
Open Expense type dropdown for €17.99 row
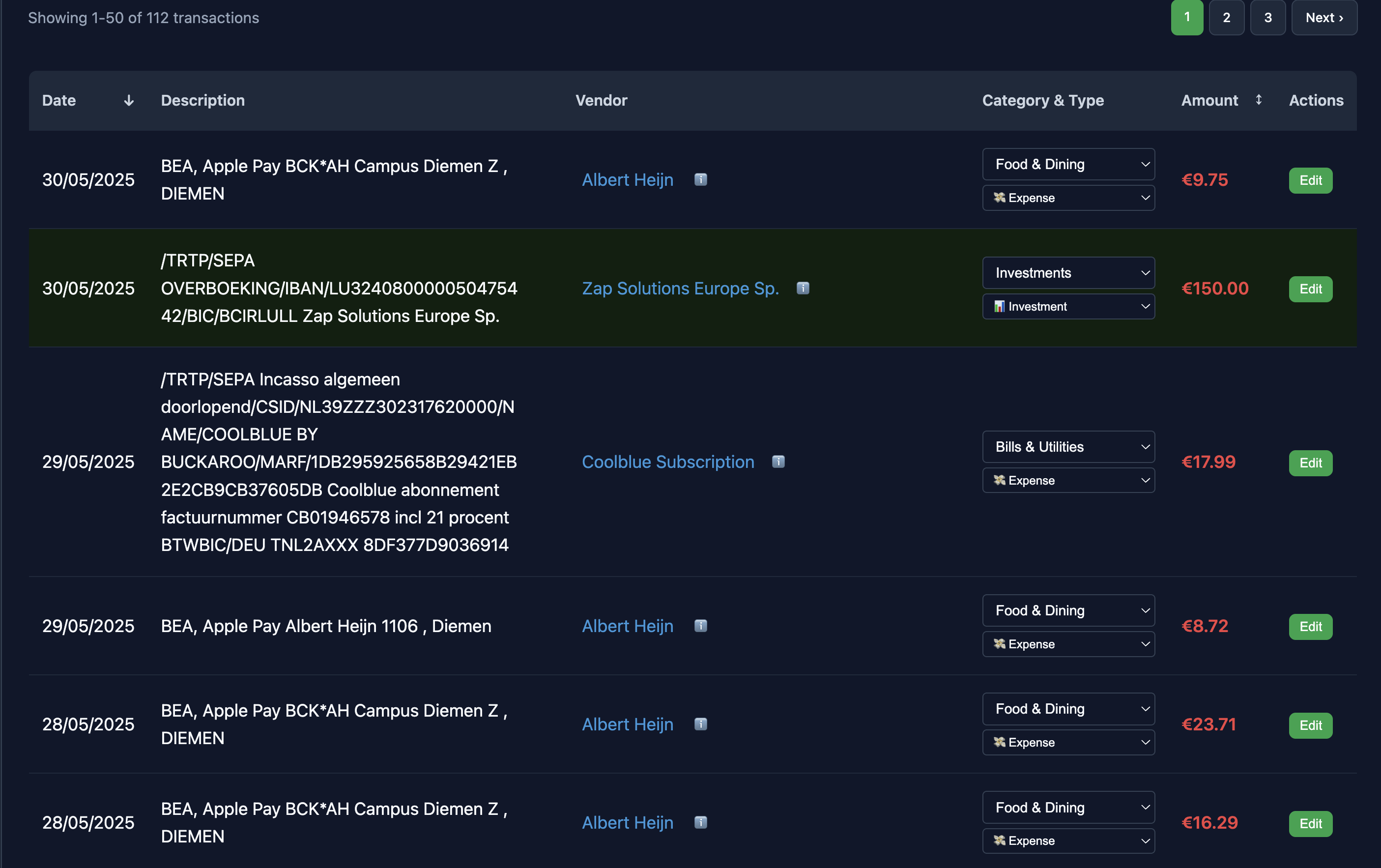(x=1068, y=480)
